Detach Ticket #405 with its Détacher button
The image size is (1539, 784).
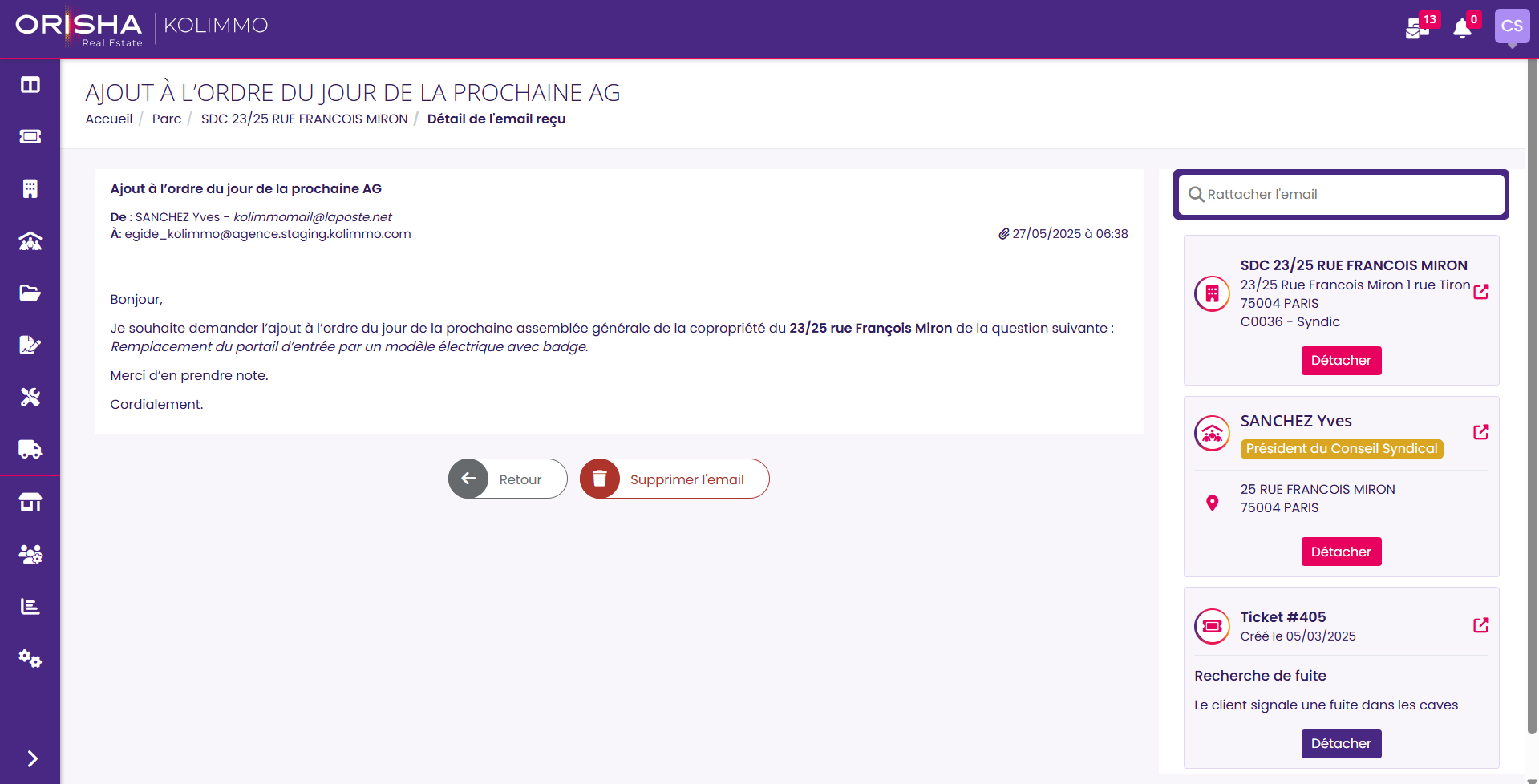[x=1341, y=743]
